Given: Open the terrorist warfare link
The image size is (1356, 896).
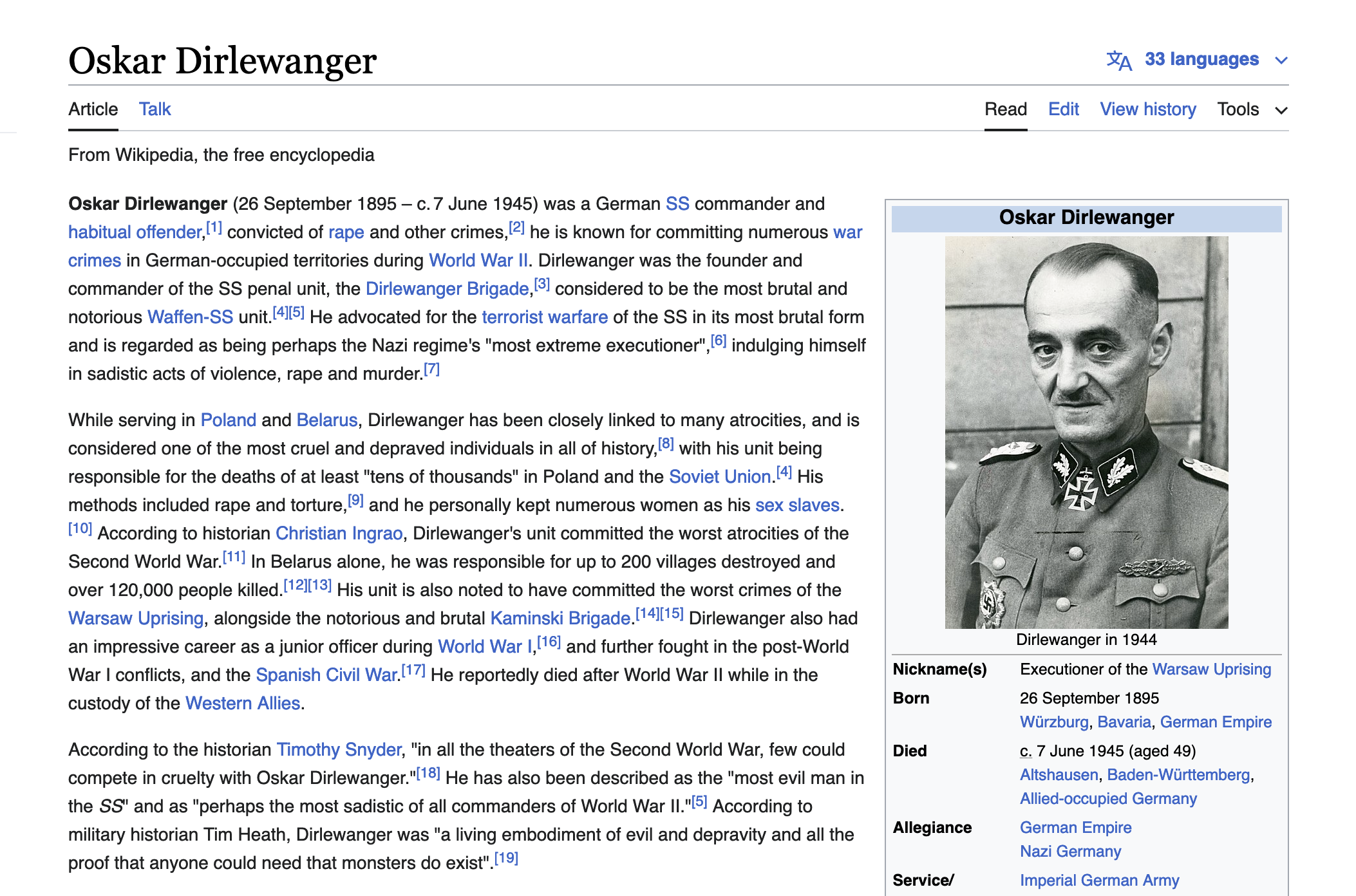Looking at the screenshot, I should 545,317.
